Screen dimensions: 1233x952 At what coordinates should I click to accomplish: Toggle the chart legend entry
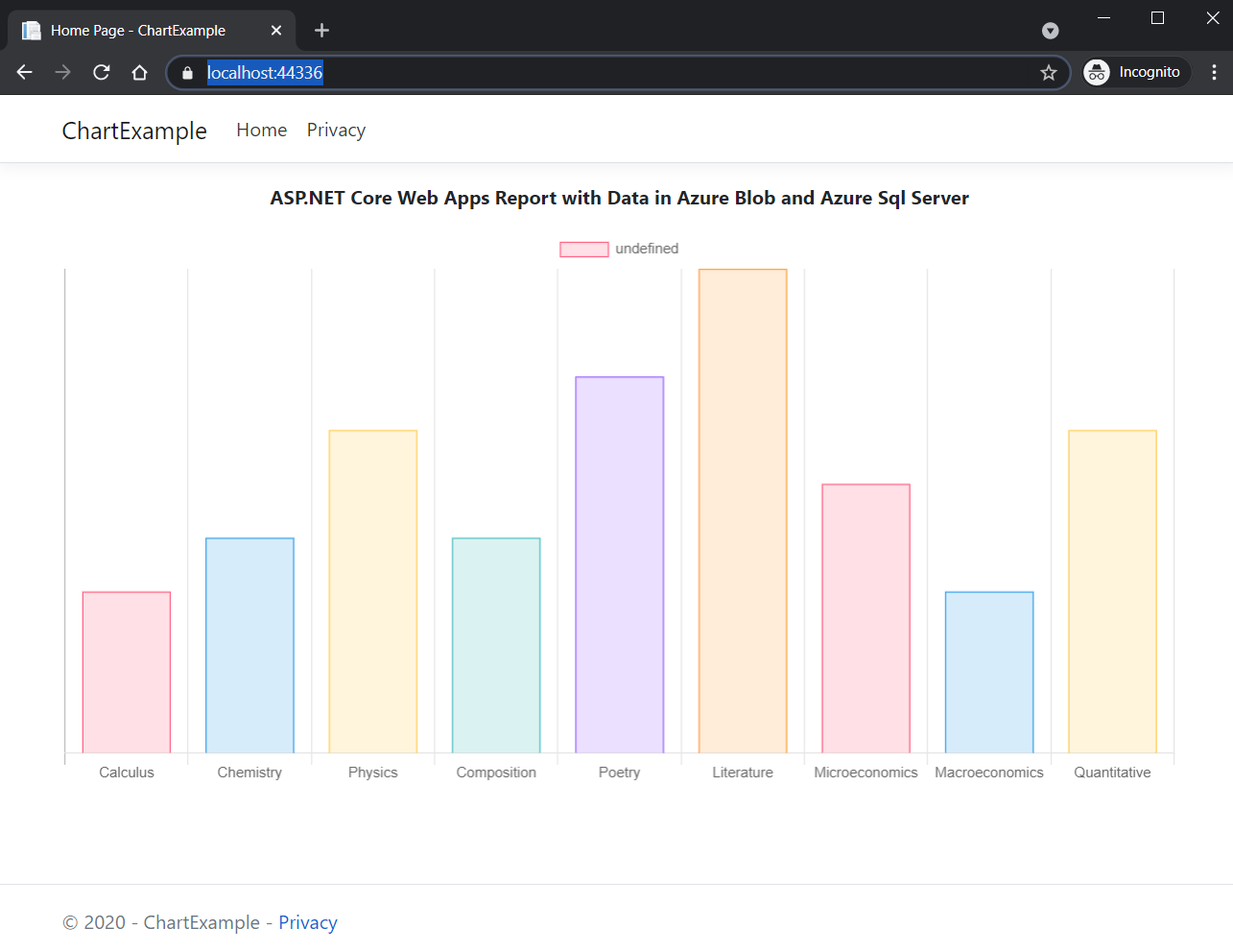click(x=619, y=249)
